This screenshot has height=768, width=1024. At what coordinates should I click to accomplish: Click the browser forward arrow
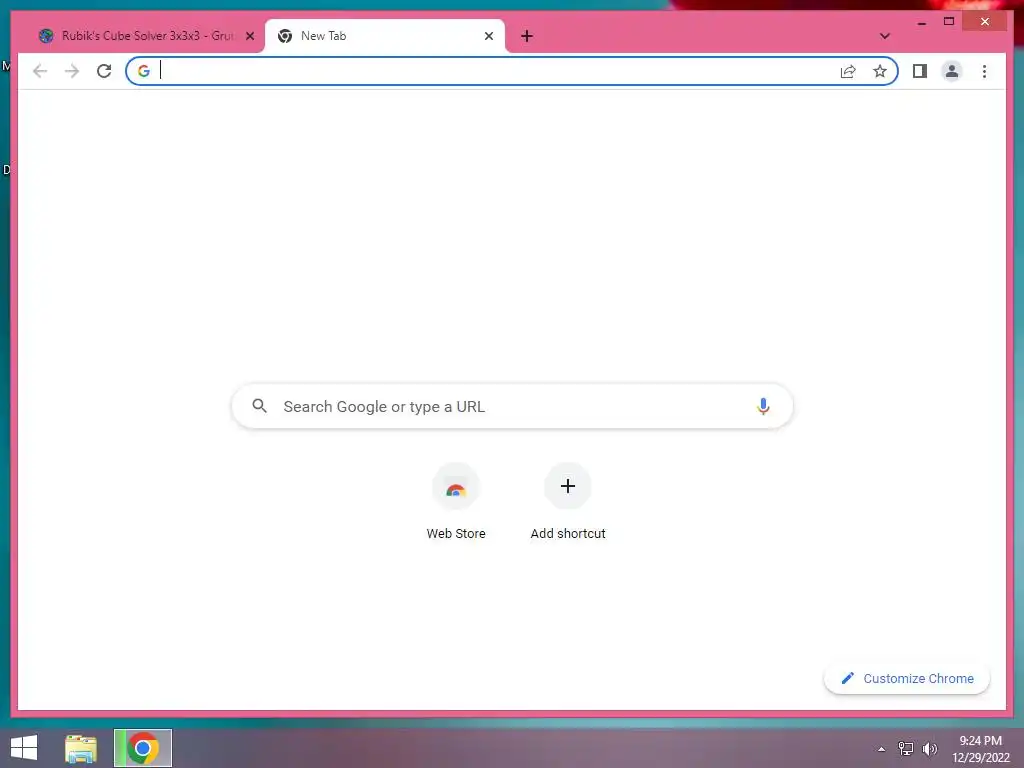coord(72,71)
